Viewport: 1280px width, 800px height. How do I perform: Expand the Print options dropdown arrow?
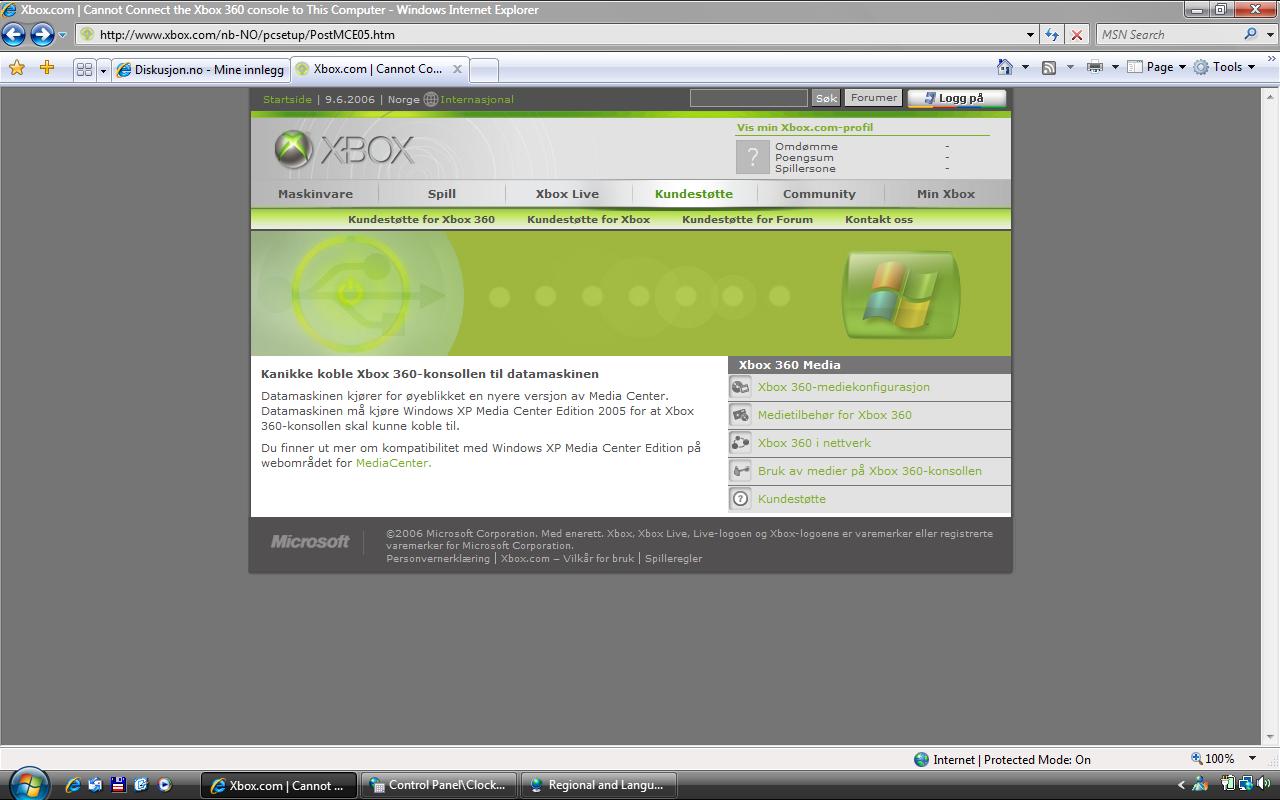coord(1115,67)
